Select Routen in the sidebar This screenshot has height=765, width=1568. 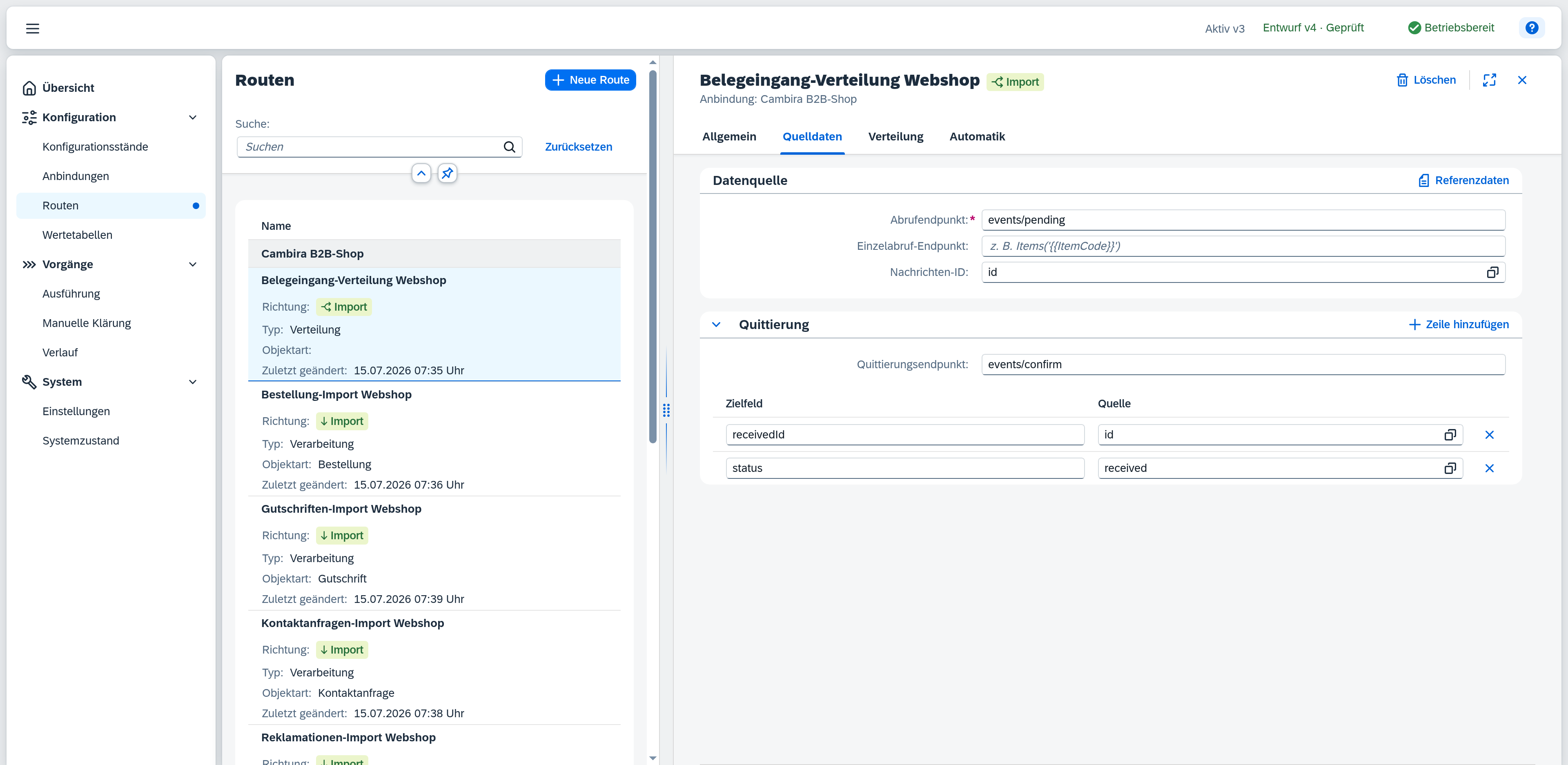(x=111, y=206)
